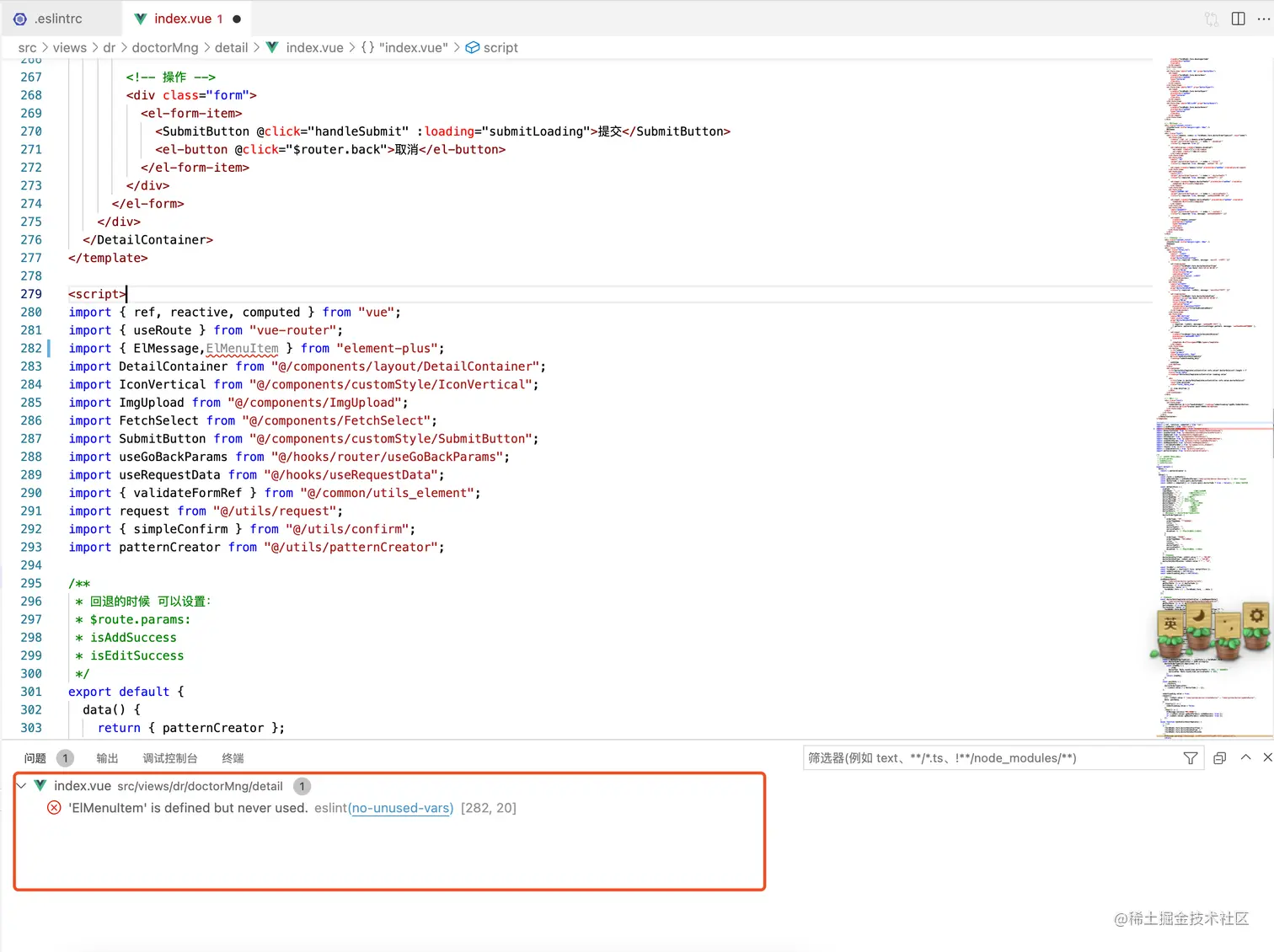1274x952 pixels.
Task: Open the 问题 panel tab
Action: (35, 758)
